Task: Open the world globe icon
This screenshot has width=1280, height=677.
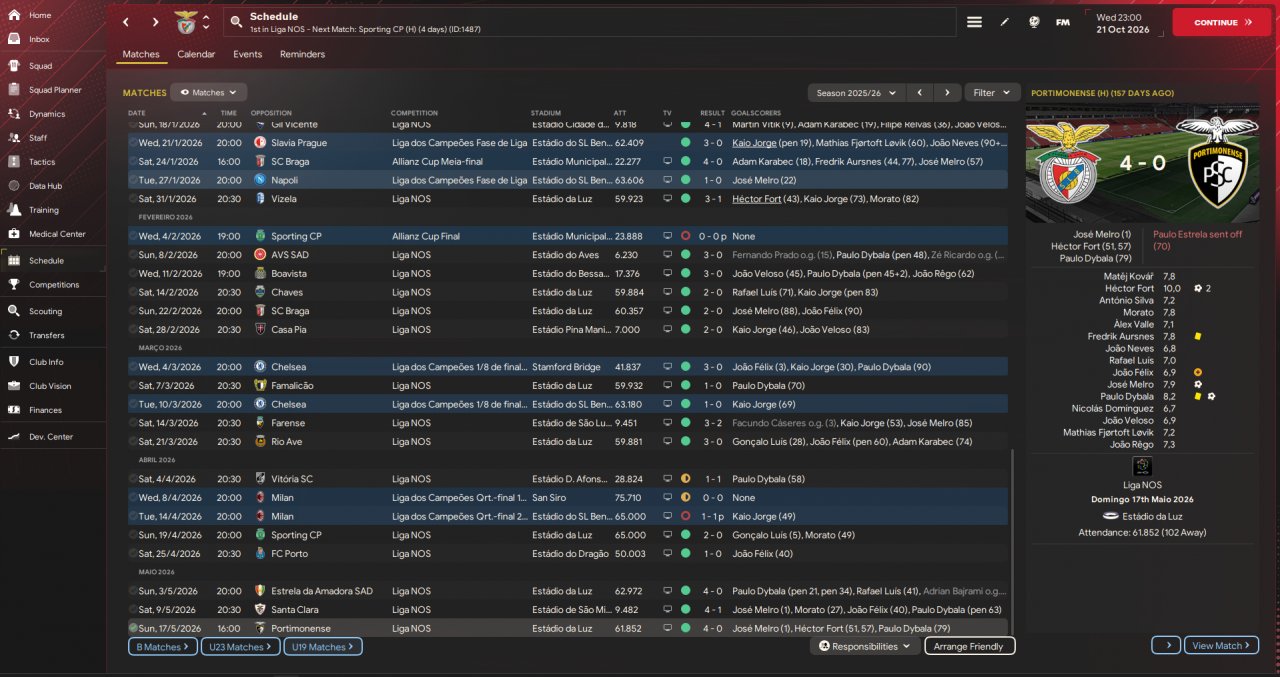Action: pyautogui.click(x=1033, y=22)
